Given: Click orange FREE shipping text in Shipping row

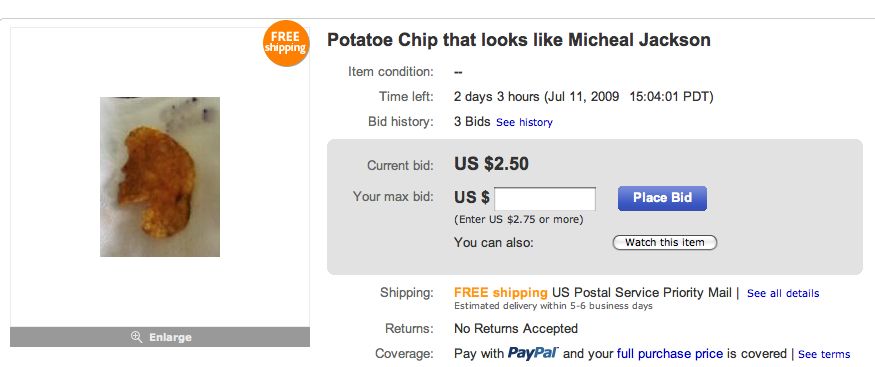Looking at the screenshot, I should pos(501,292).
